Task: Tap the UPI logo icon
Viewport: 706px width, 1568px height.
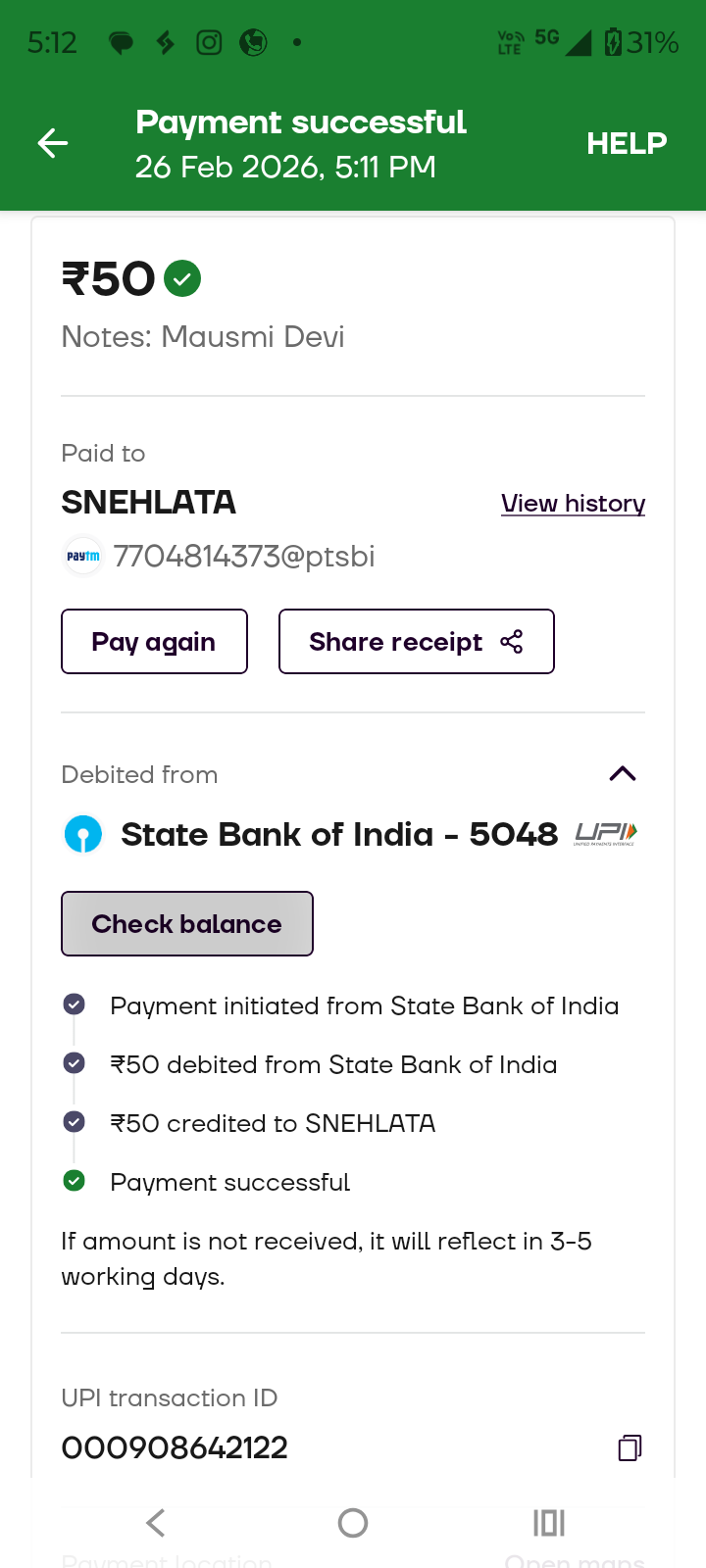Action: tap(606, 834)
